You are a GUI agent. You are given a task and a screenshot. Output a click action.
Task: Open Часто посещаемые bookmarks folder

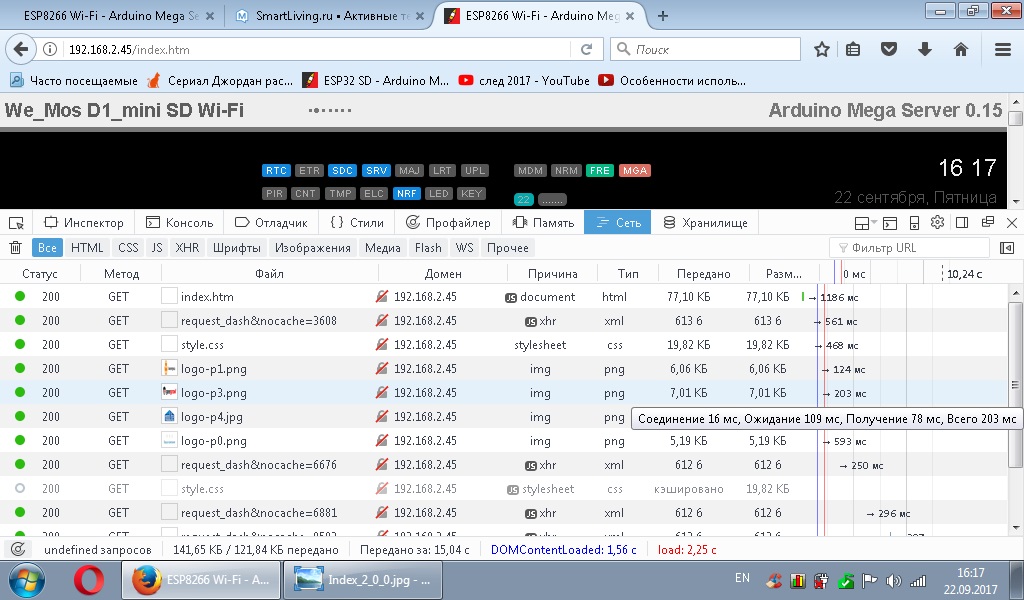(x=74, y=81)
